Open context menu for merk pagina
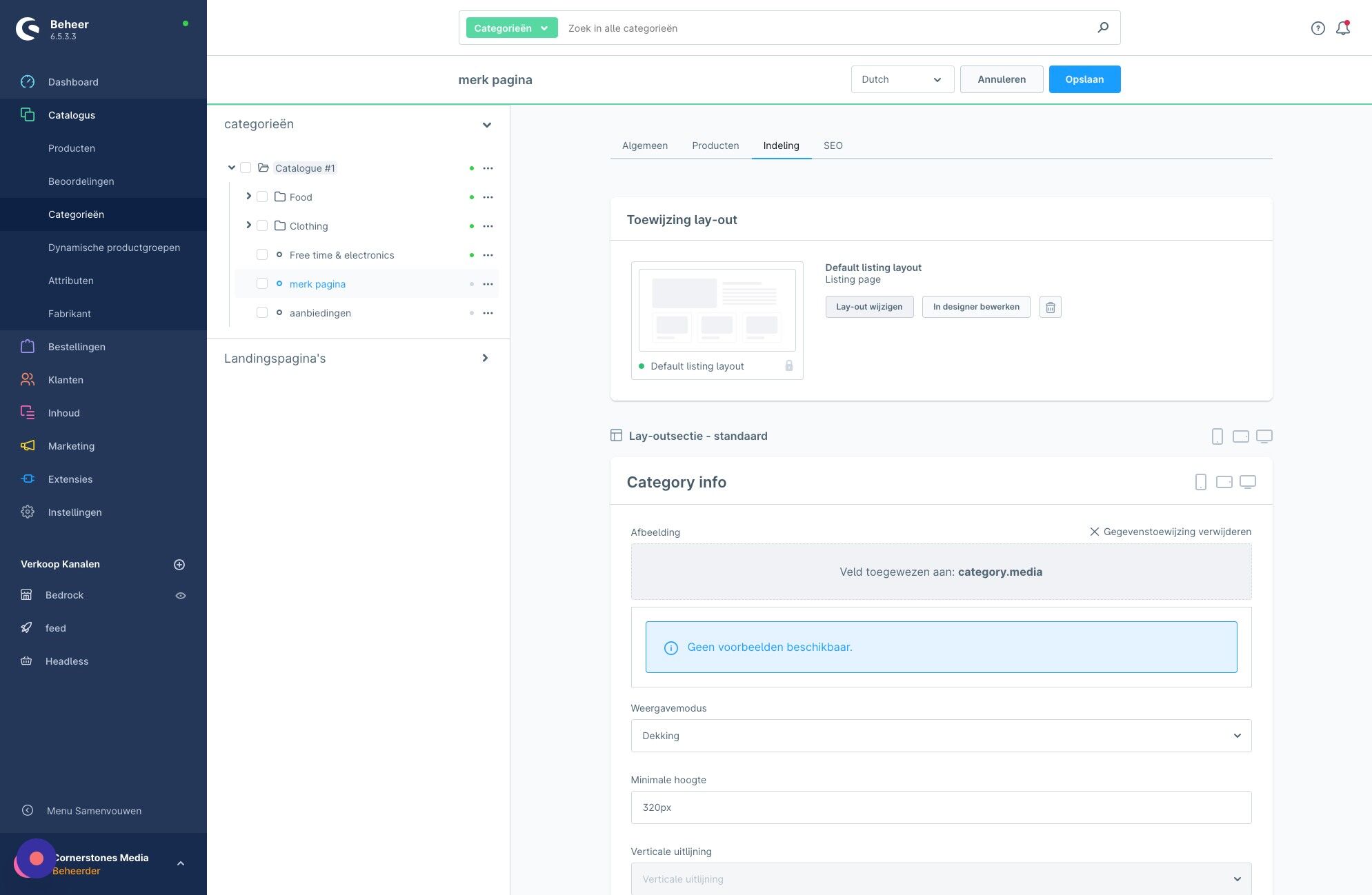The width and height of the screenshot is (1372, 895). [488, 284]
